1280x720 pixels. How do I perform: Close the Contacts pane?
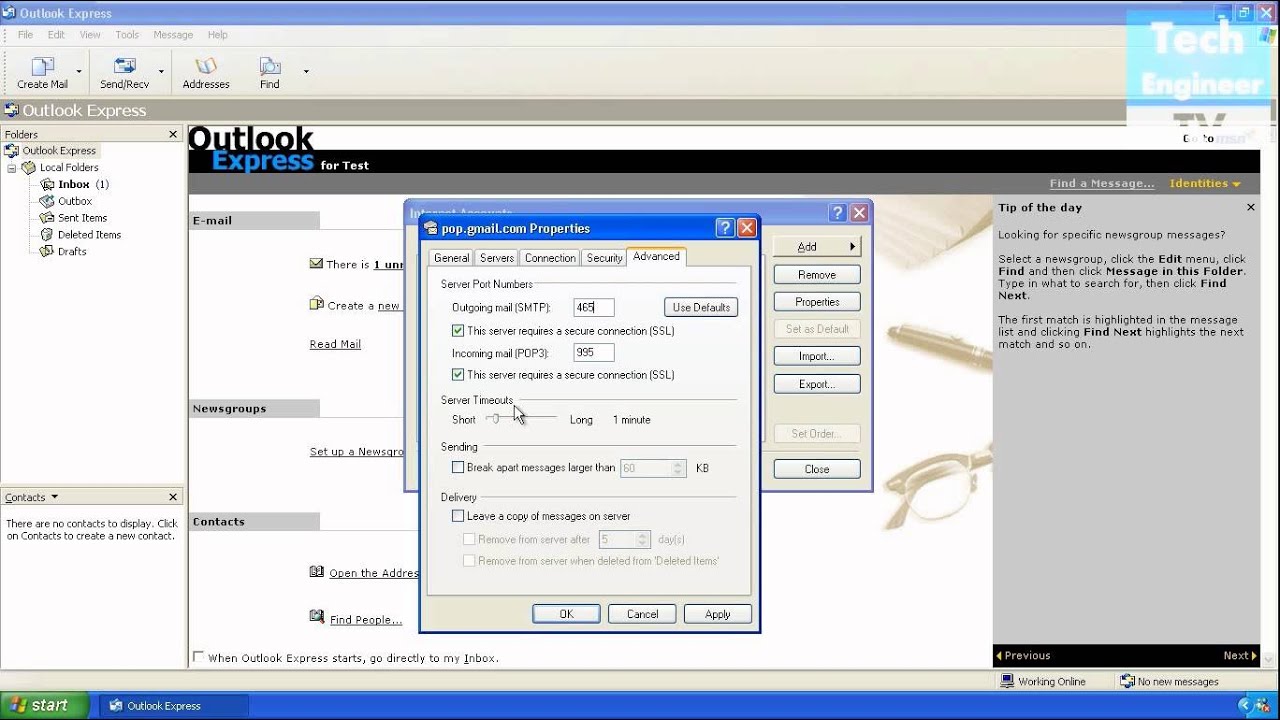tap(173, 497)
